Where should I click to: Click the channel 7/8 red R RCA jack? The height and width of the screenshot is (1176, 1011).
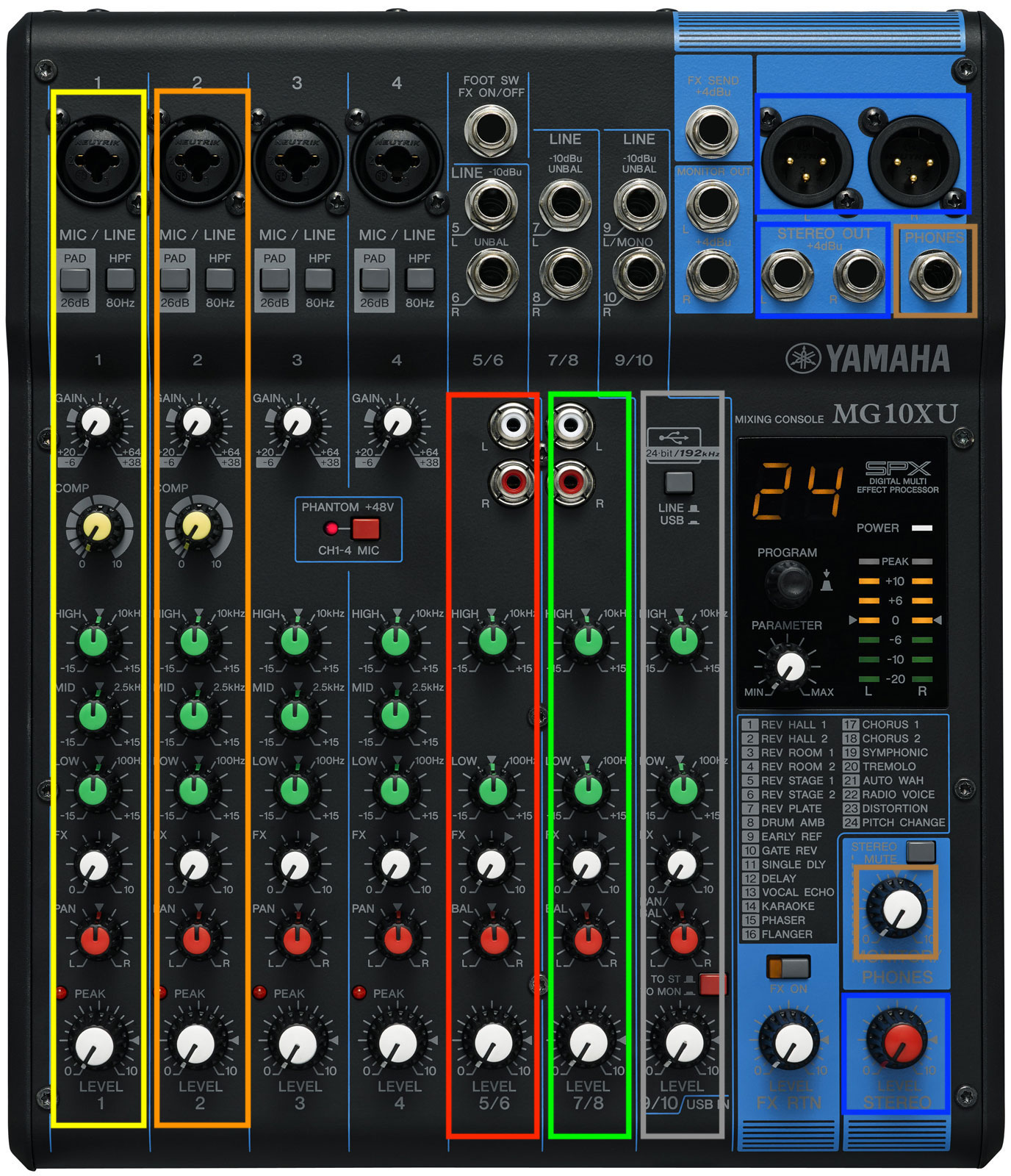pyautogui.click(x=571, y=482)
